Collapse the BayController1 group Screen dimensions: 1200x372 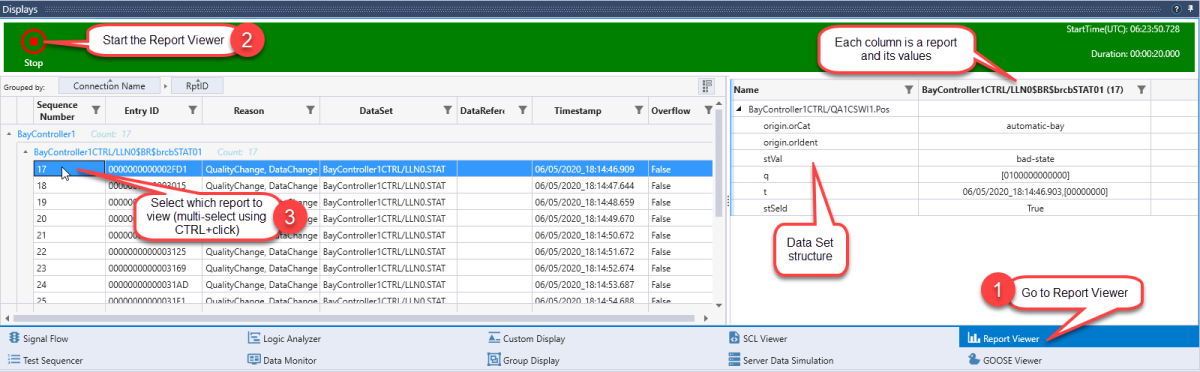tap(10, 133)
